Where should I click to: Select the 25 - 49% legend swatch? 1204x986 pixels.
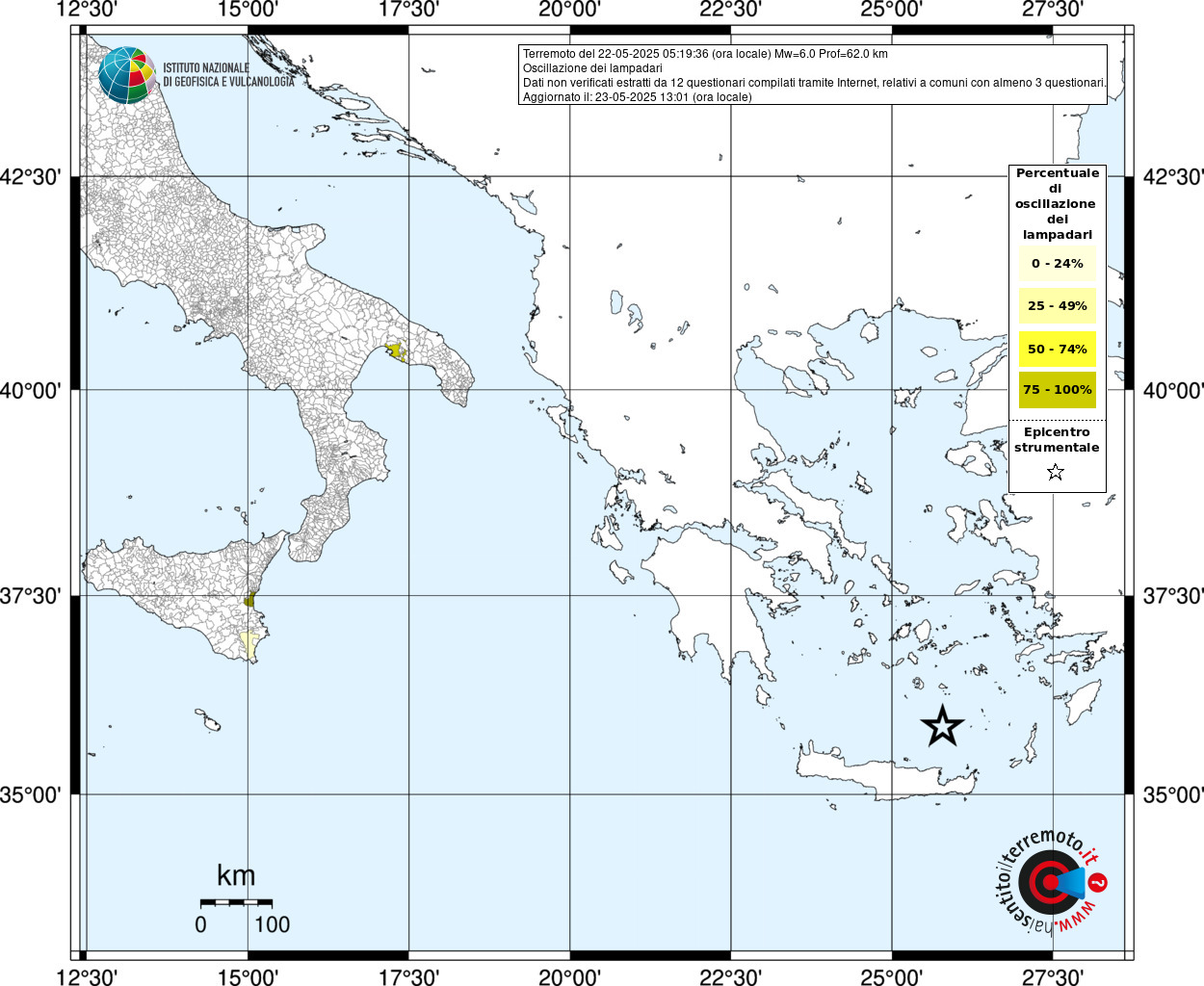click(x=1058, y=306)
